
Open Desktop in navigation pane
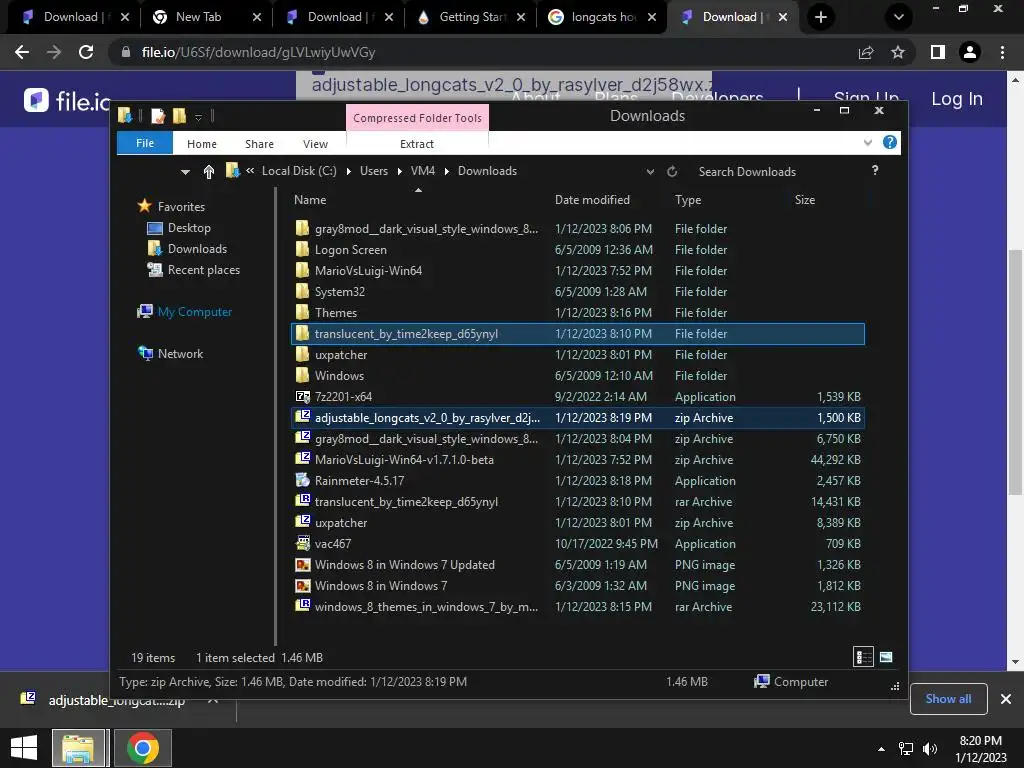coord(189,227)
